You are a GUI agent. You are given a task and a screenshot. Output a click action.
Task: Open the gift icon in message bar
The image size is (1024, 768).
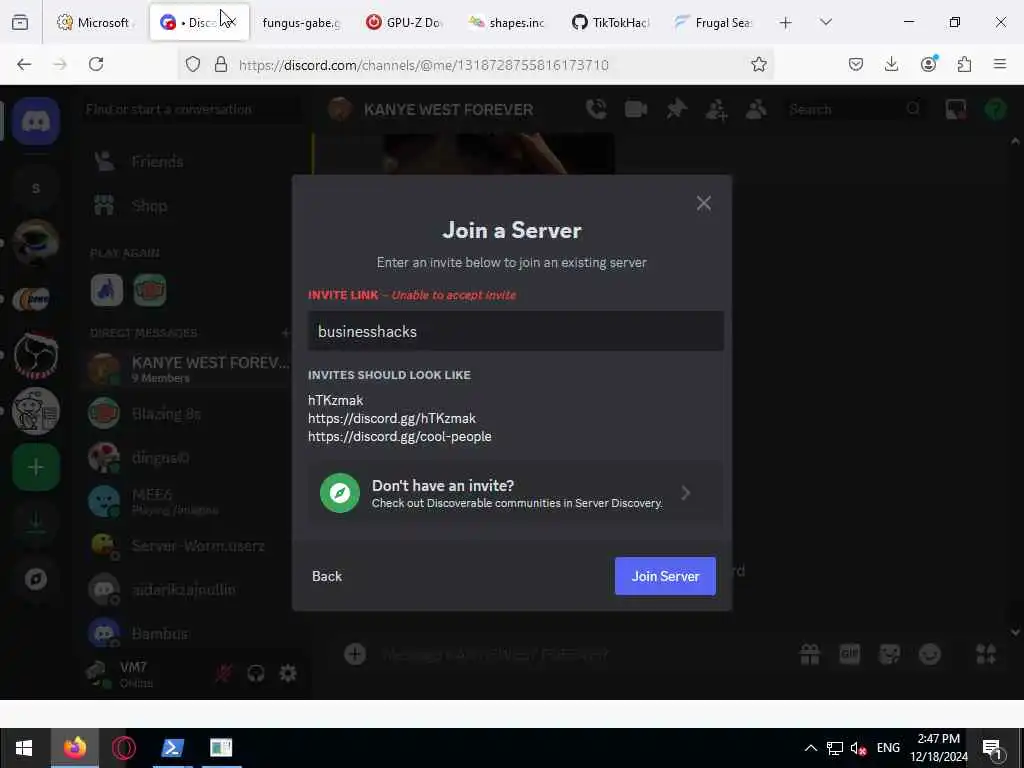pos(810,654)
